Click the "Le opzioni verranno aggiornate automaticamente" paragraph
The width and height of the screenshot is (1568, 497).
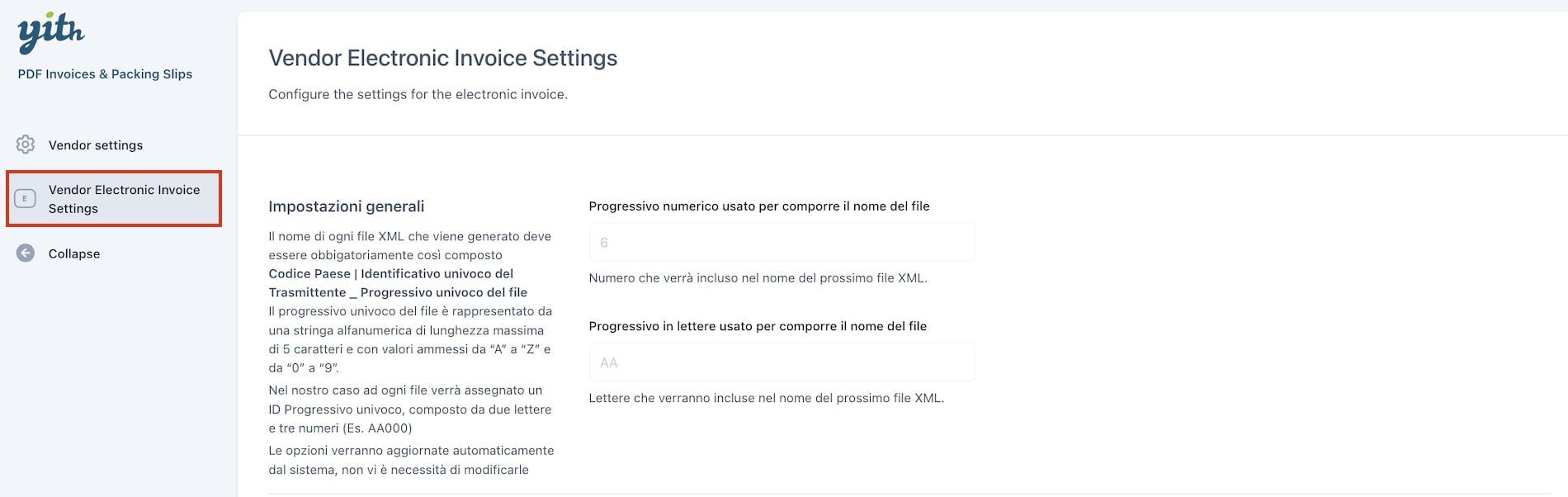(411, 460)
